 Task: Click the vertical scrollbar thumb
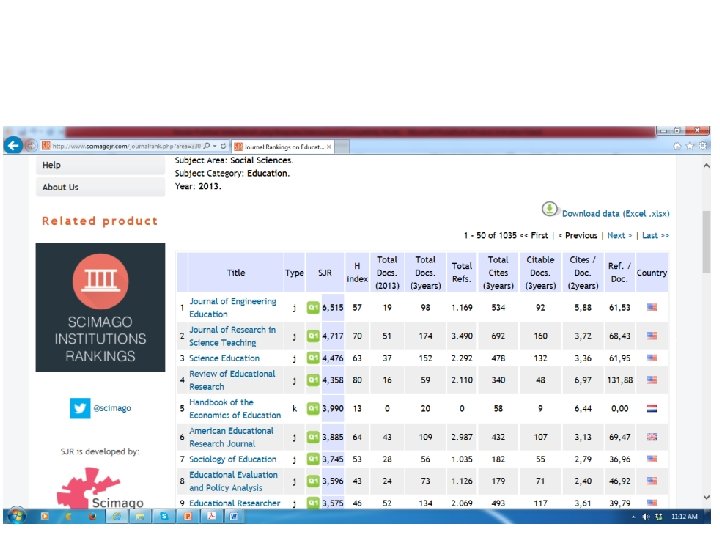(x=707, y=242)
